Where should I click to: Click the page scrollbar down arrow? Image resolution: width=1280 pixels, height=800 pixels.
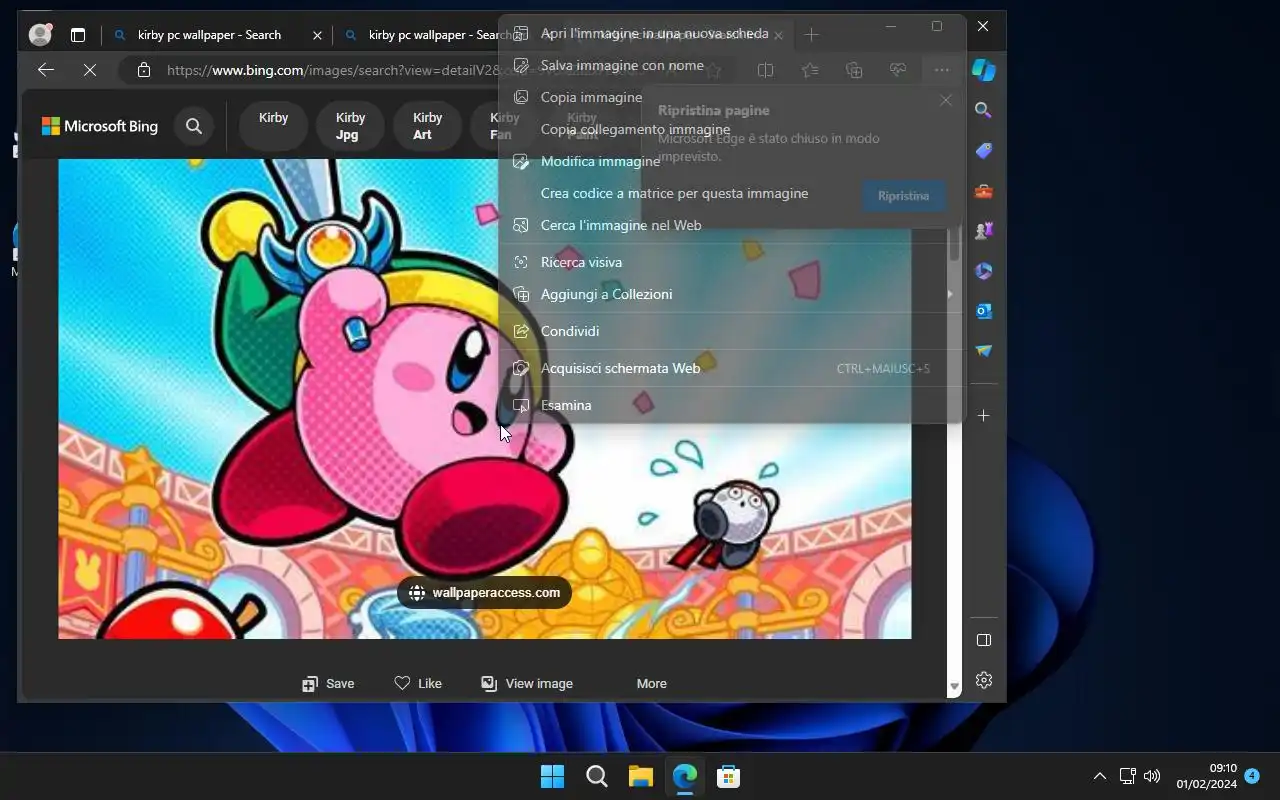[954, 687]
